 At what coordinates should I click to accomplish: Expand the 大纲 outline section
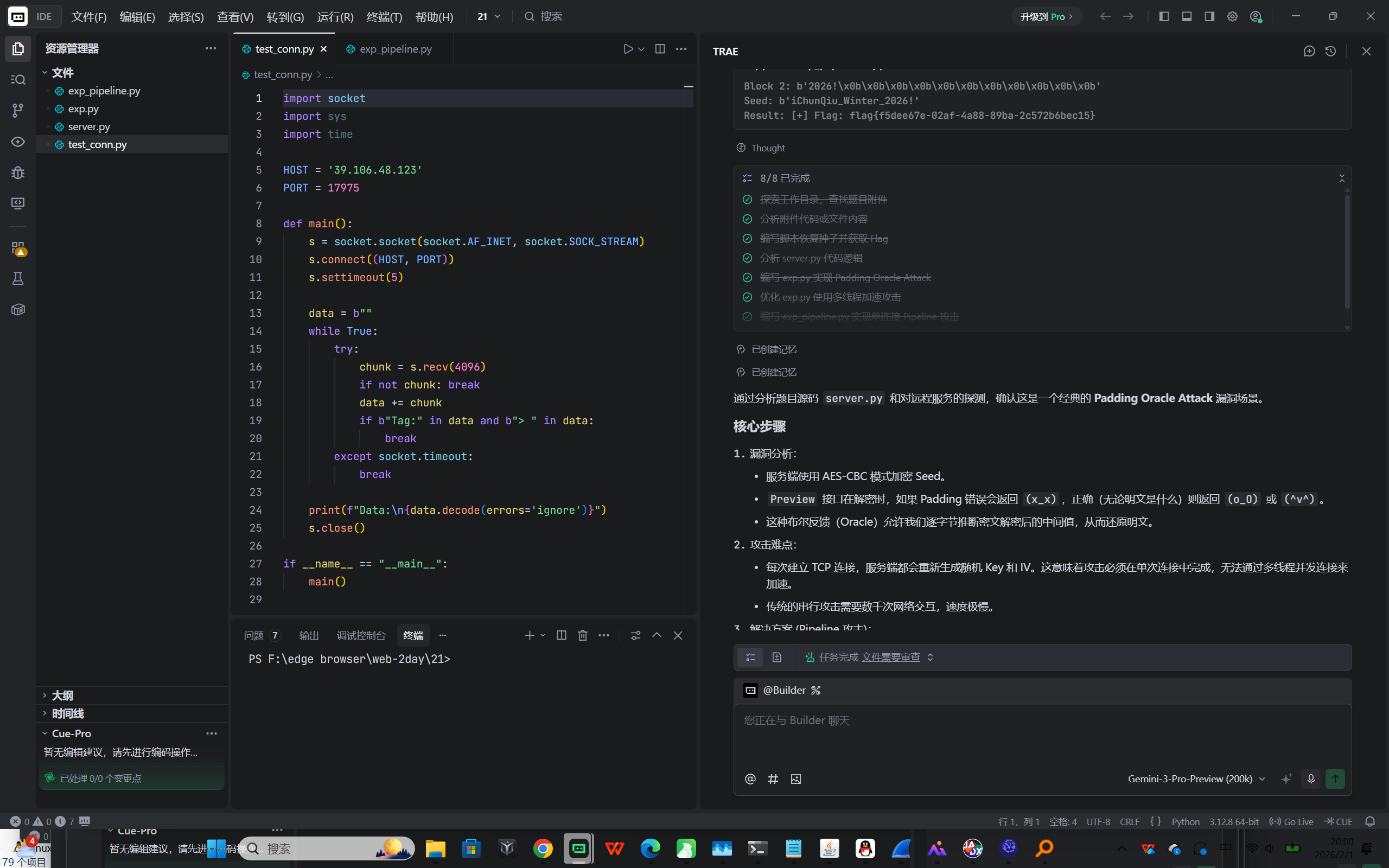tap(62, 695)
